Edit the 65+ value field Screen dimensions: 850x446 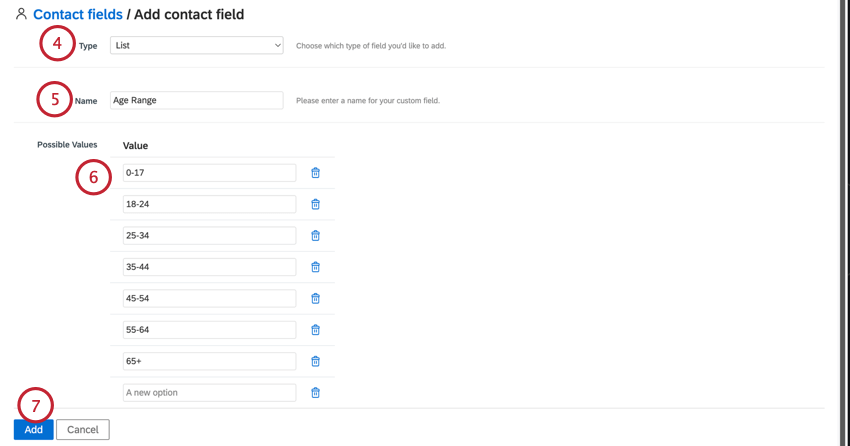[210, 361]
